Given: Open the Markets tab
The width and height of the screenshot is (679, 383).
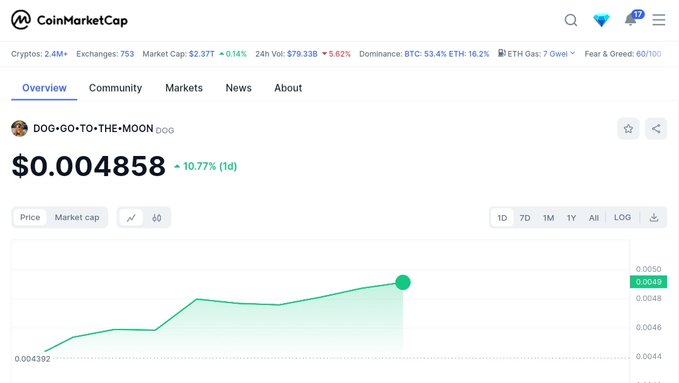Looking at the screenshot, I should [x=184, y=88].
